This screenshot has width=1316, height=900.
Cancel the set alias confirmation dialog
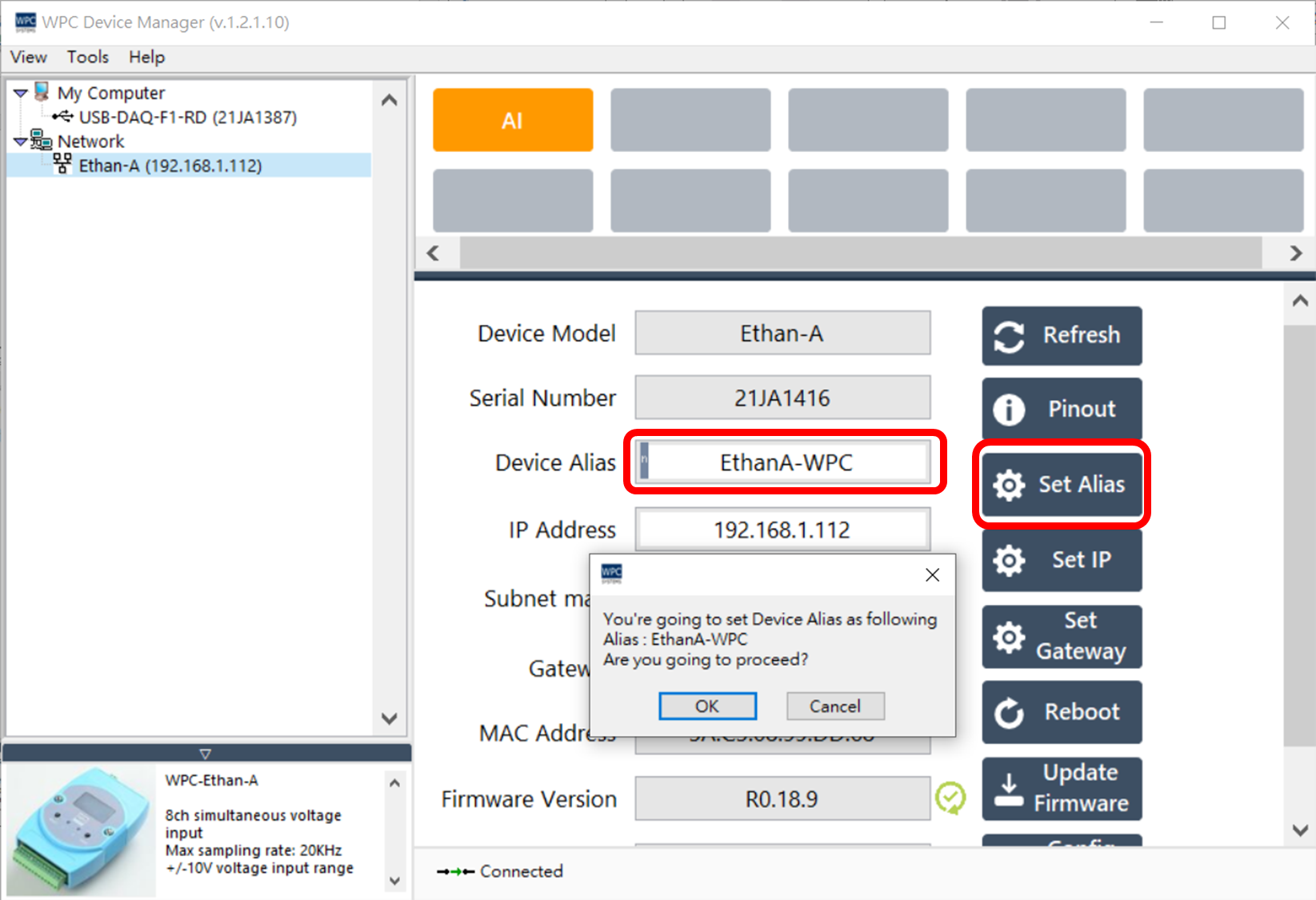(x=834, y=706)
